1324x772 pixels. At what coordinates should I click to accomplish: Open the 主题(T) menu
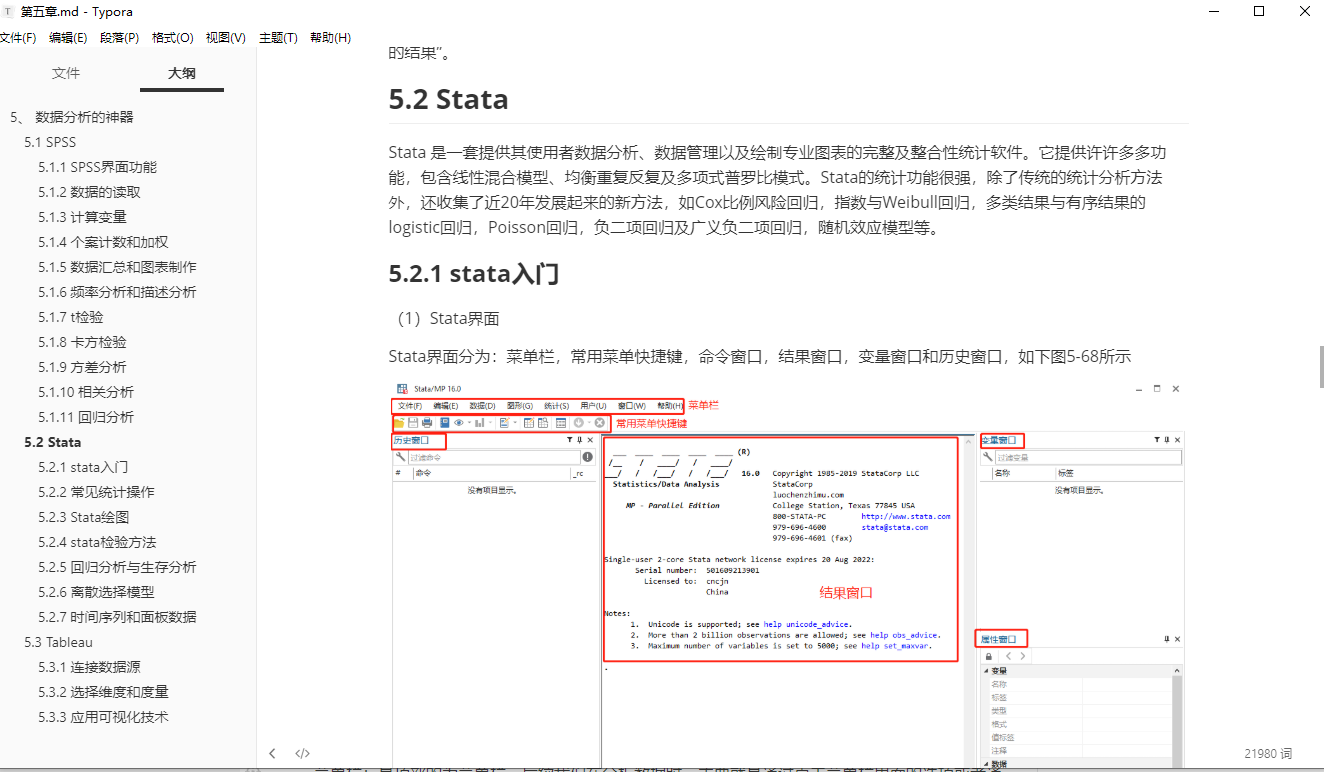point(278,38)
